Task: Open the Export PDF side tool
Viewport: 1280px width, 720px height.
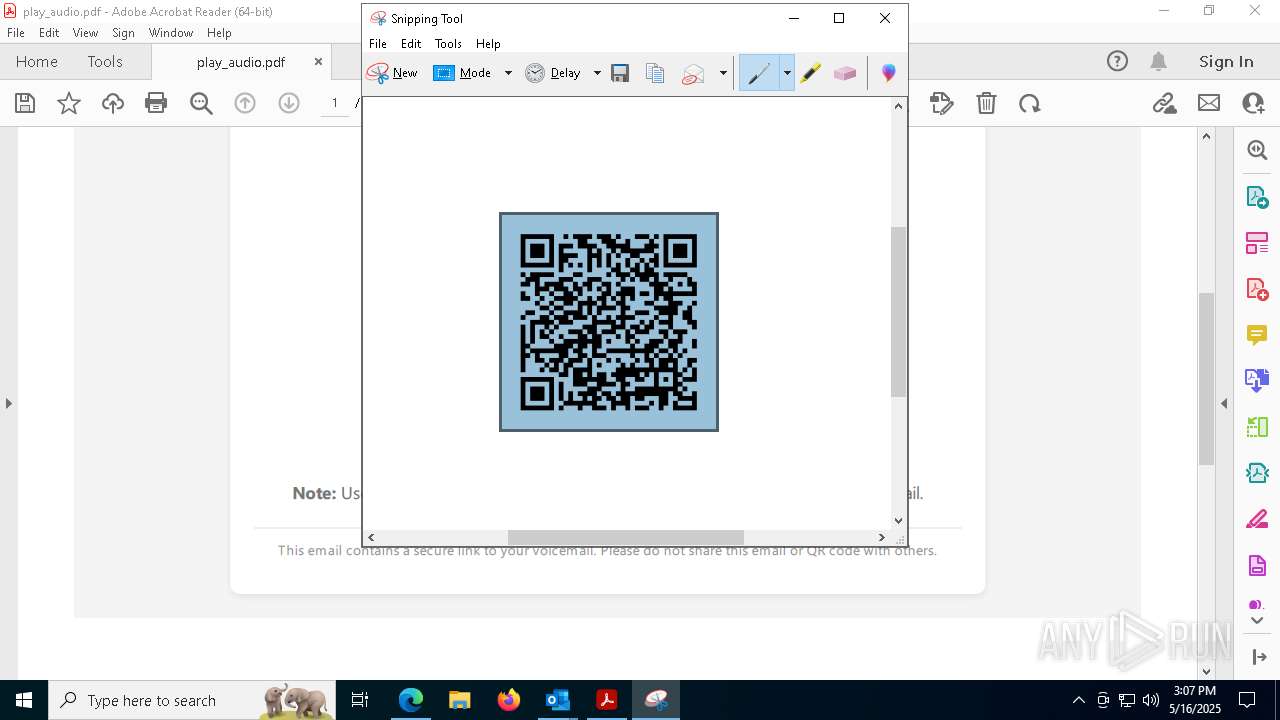Action: click(1257, 197)
